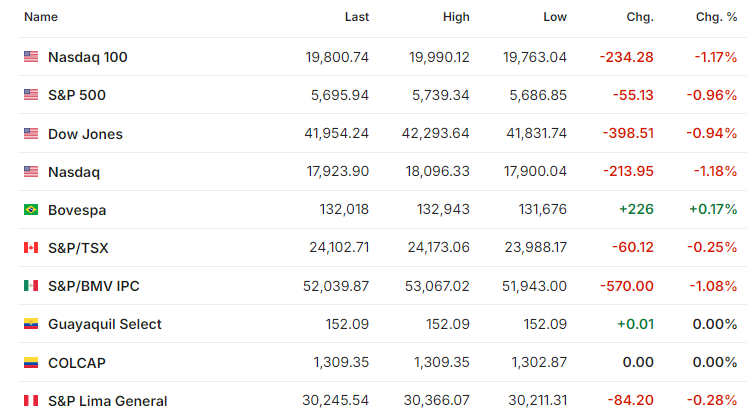The height and width of the screenshot is (418, 747).
Task: Click the Mexico flag beside S&P/BMV IPC
Action: pos(31,285)
